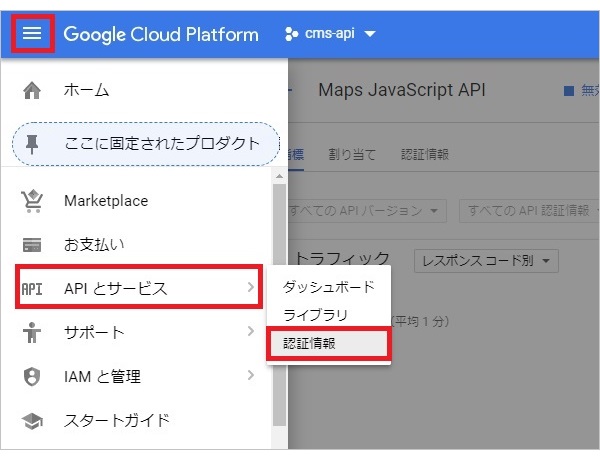Click the sidebar scrollbar up arrow
The width and height of the screenshot is (600, 465).
[279, 176]
